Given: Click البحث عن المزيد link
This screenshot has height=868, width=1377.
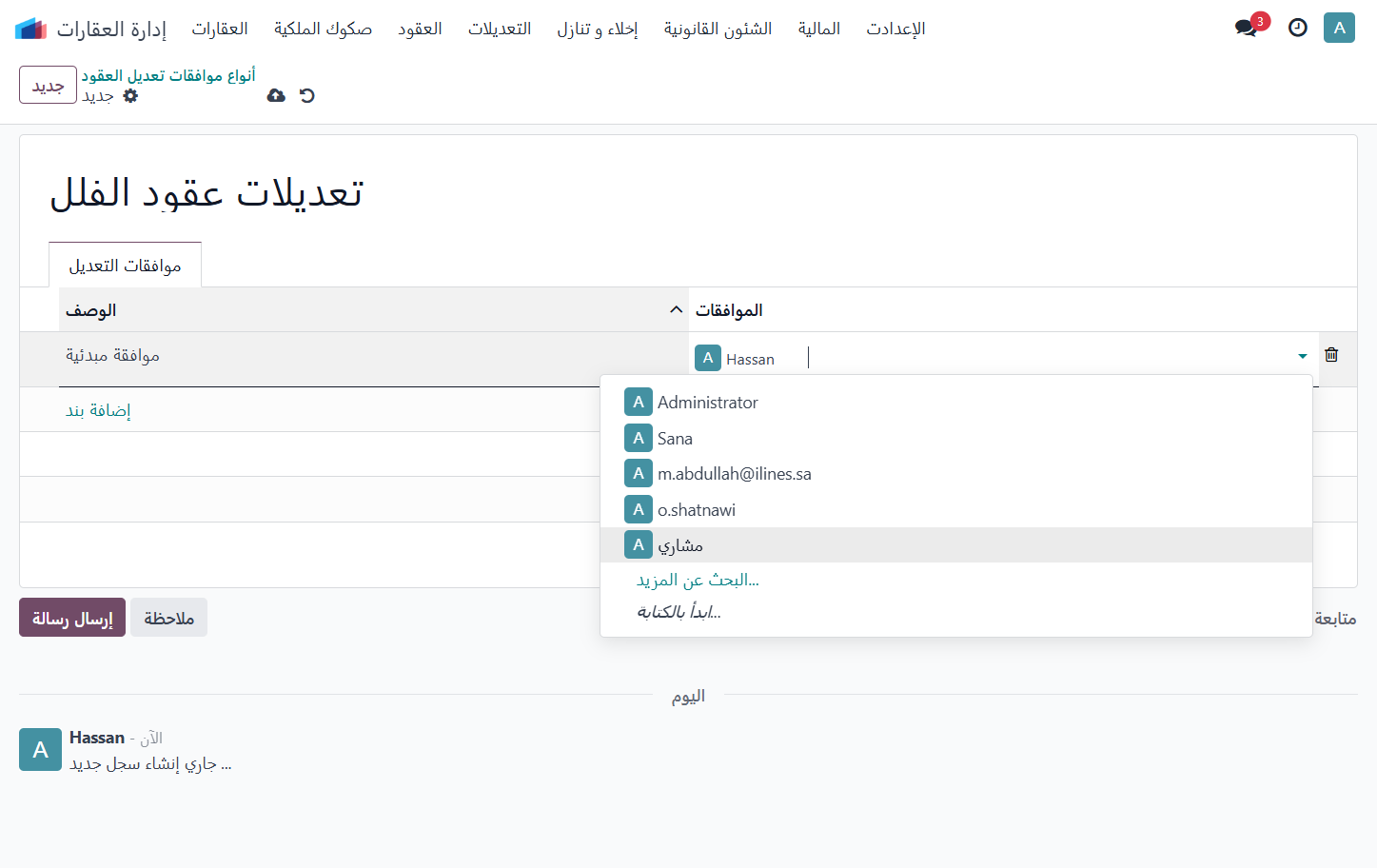Looking at the screenshot, I should (x=698, y=580).
